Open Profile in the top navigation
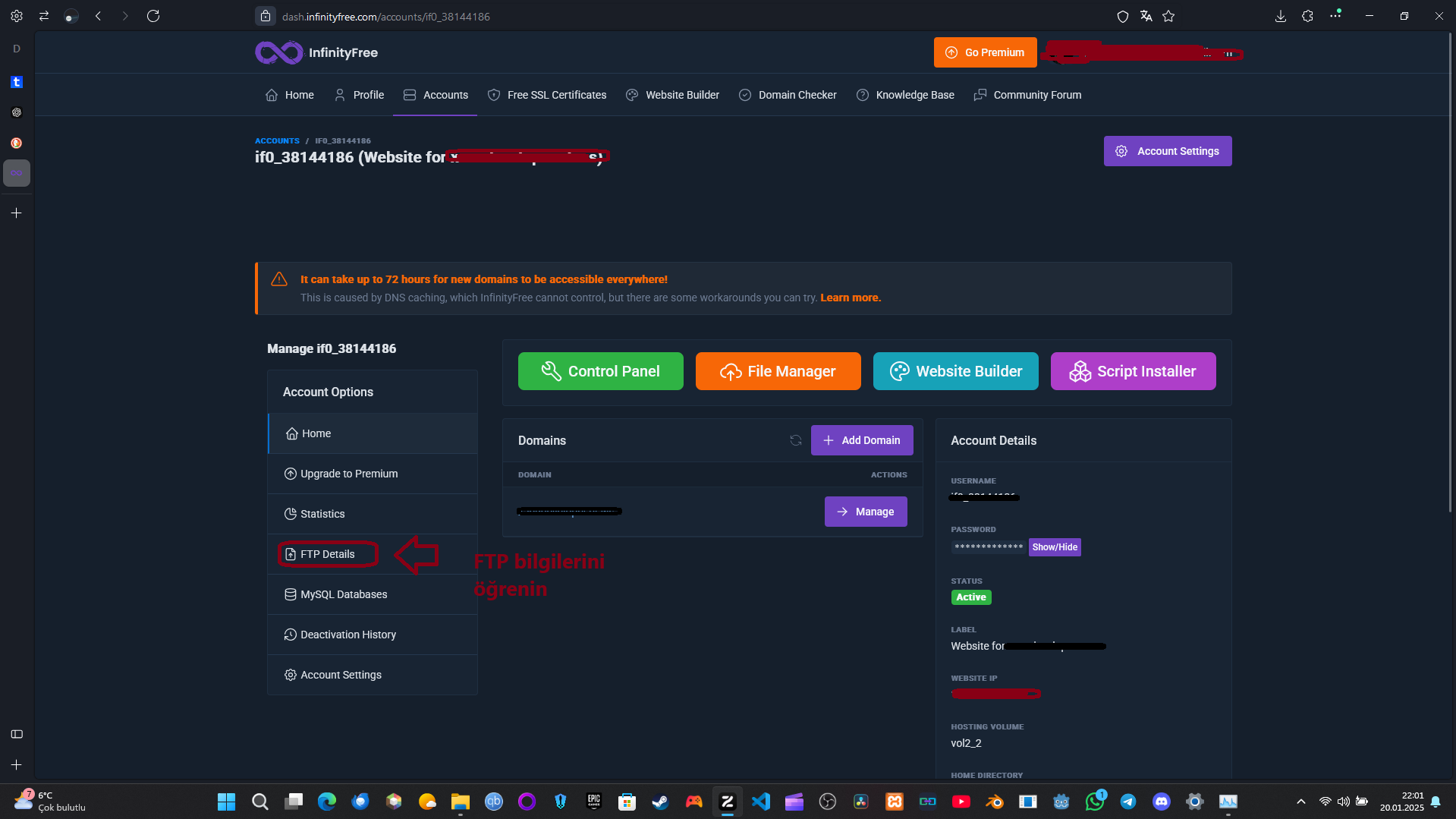The image size is (1456, 819). [x=360, y=95]
